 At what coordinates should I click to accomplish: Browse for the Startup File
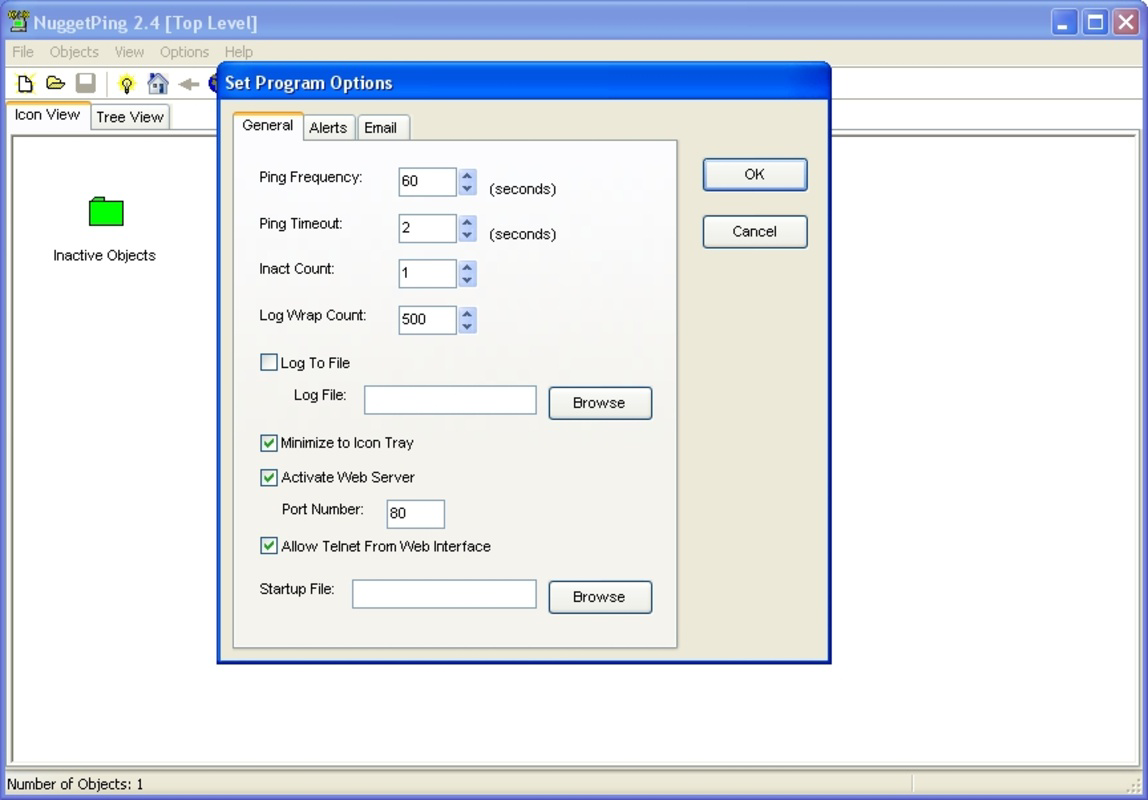point(600,597)
